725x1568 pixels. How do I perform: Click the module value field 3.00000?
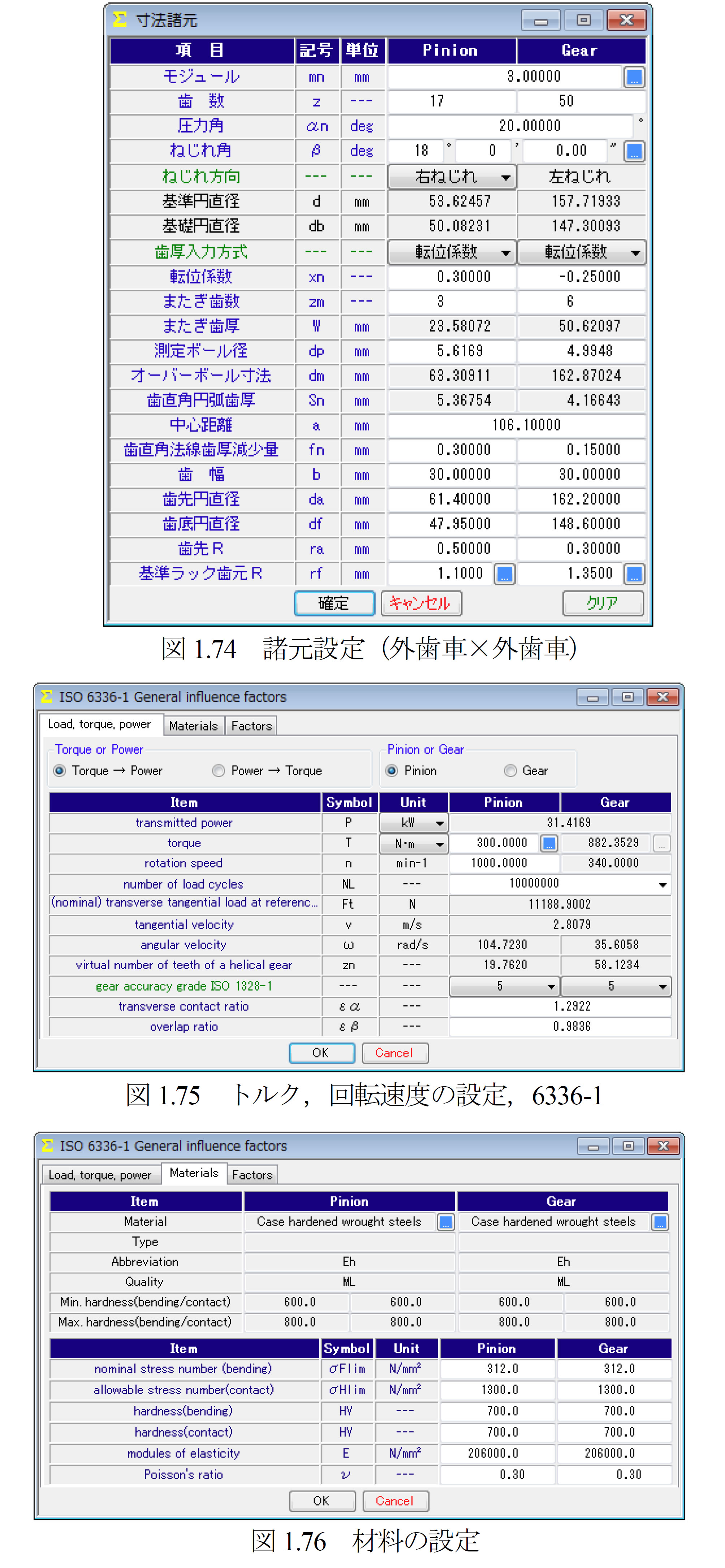click(x=505, y=77)
